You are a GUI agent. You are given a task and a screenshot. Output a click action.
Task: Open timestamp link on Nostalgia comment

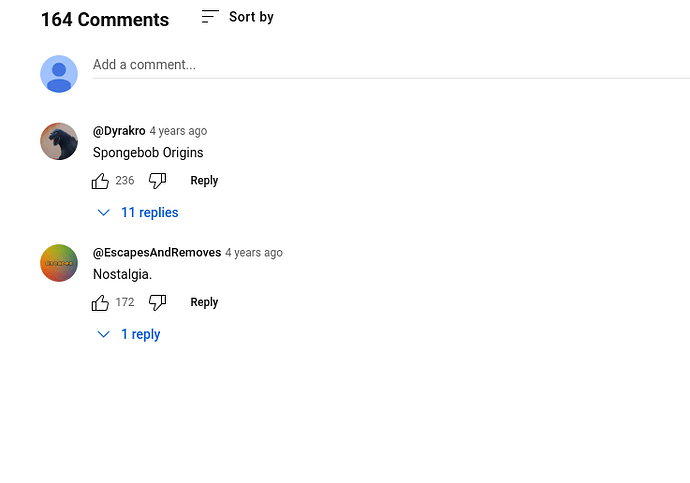click(x=254, y=253)
